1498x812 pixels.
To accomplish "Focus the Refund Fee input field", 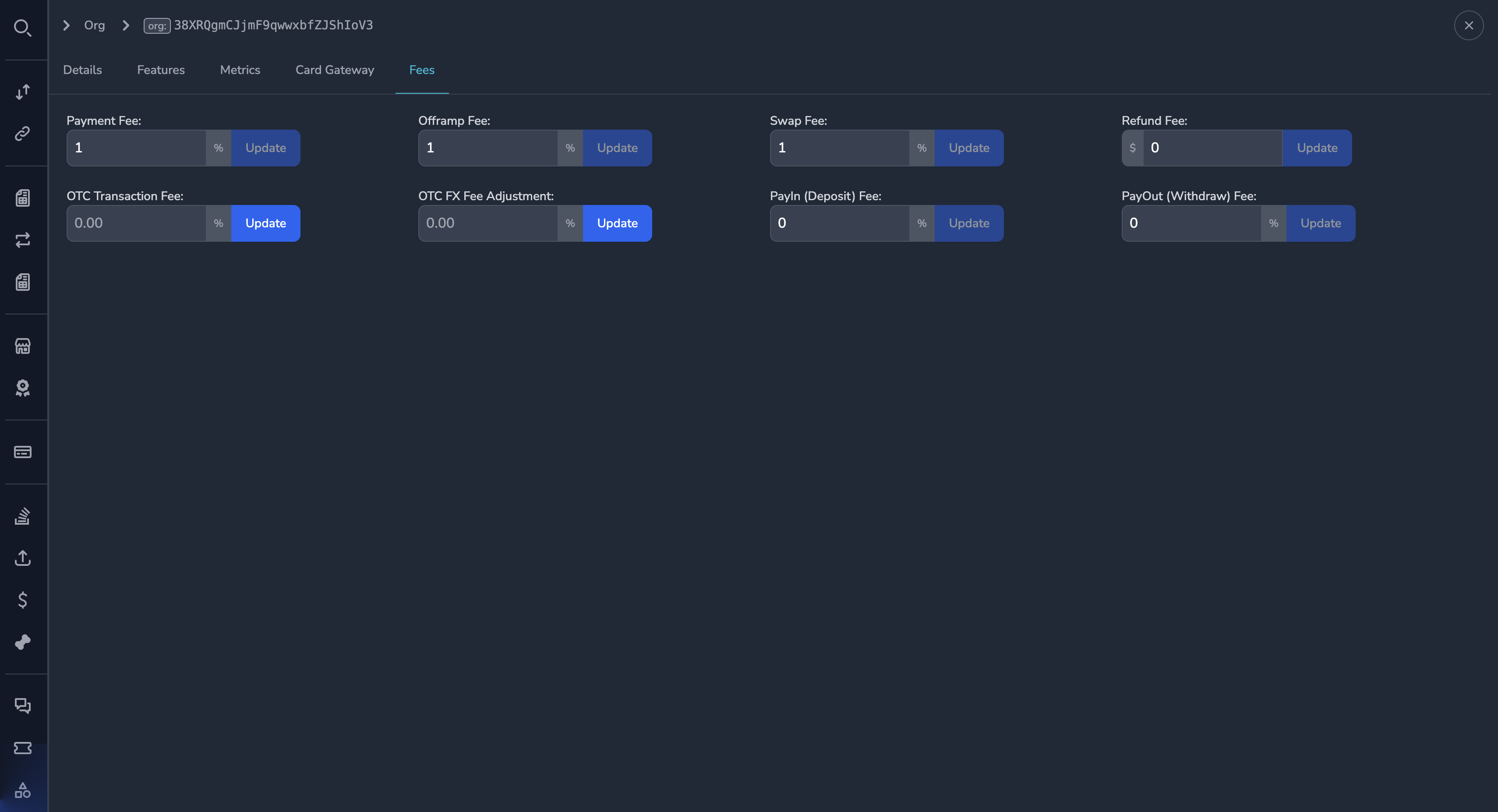I will [x=1213, y=148].
